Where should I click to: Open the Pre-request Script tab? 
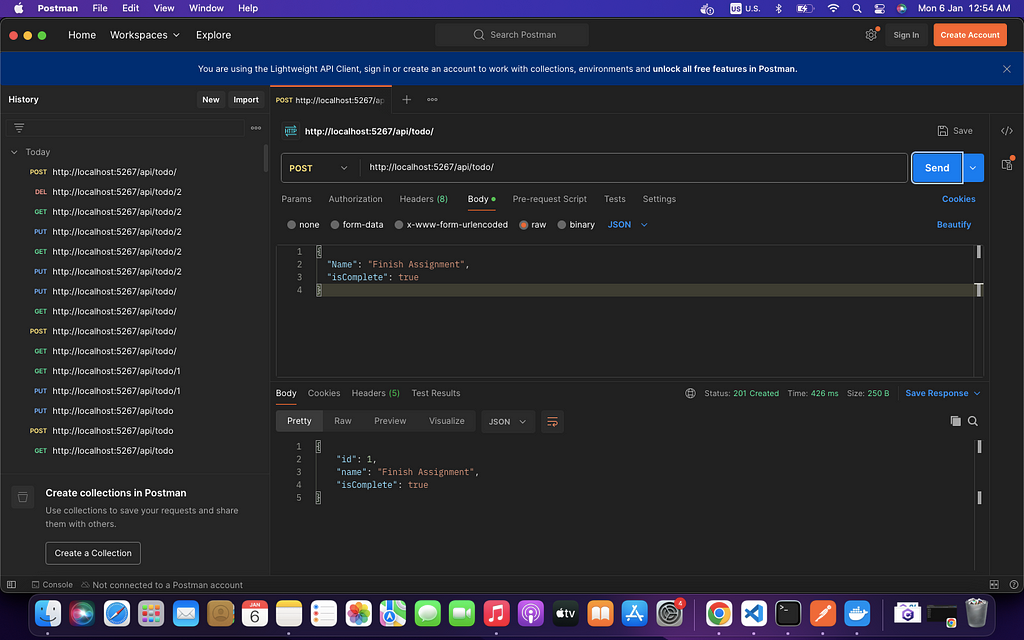pos(549,199)
